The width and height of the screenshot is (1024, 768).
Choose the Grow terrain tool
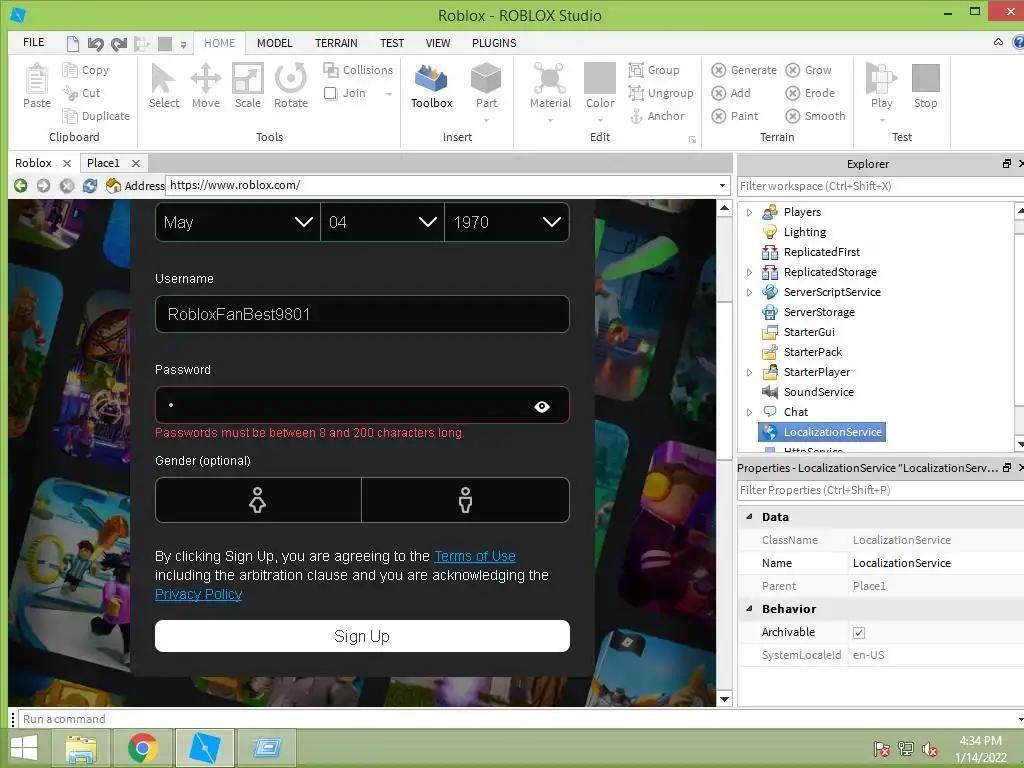(x=808, y=70)
